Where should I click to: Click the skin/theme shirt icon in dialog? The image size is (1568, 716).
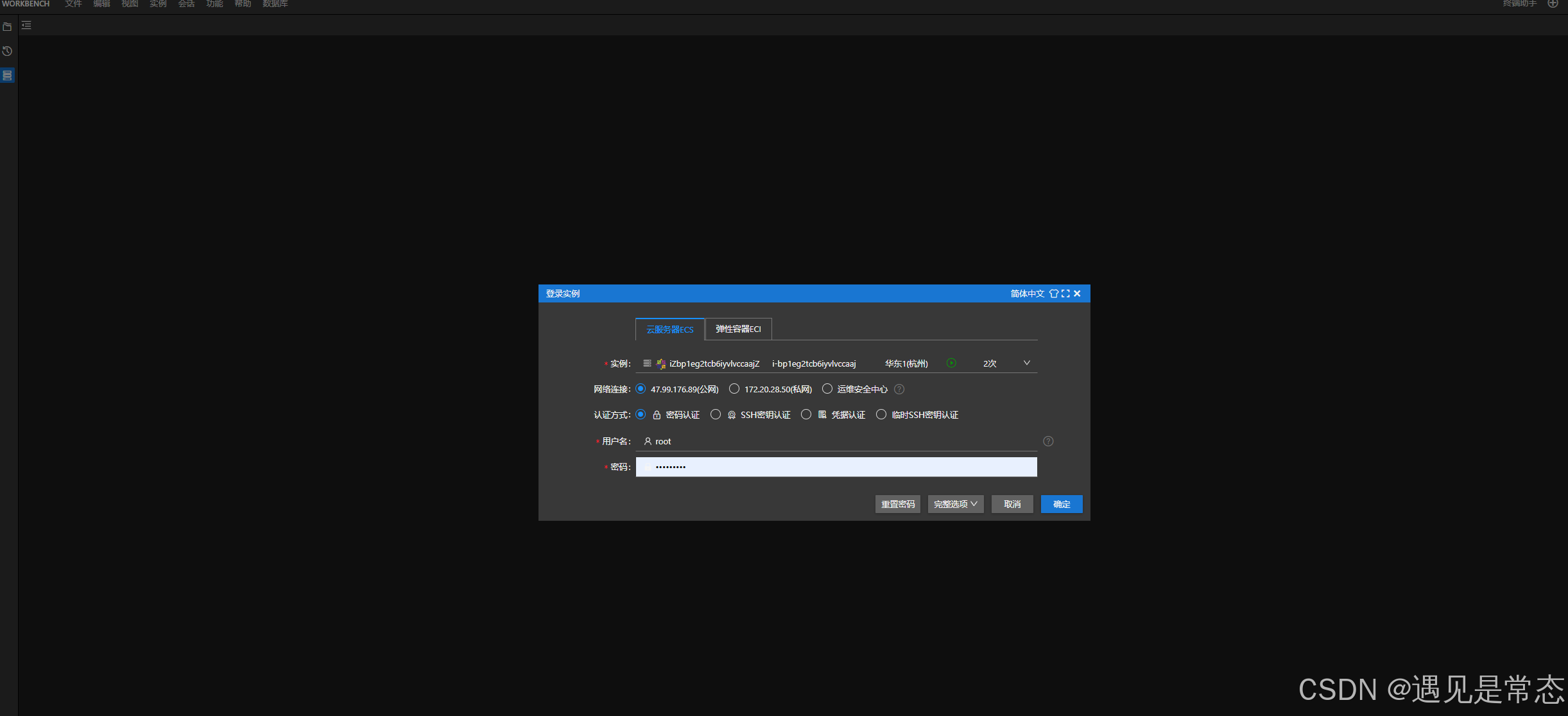[1053, 293]
